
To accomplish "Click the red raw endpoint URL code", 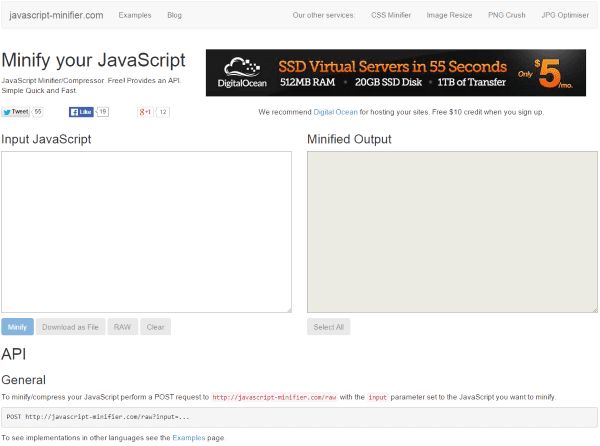I will (x=274, y=397).
